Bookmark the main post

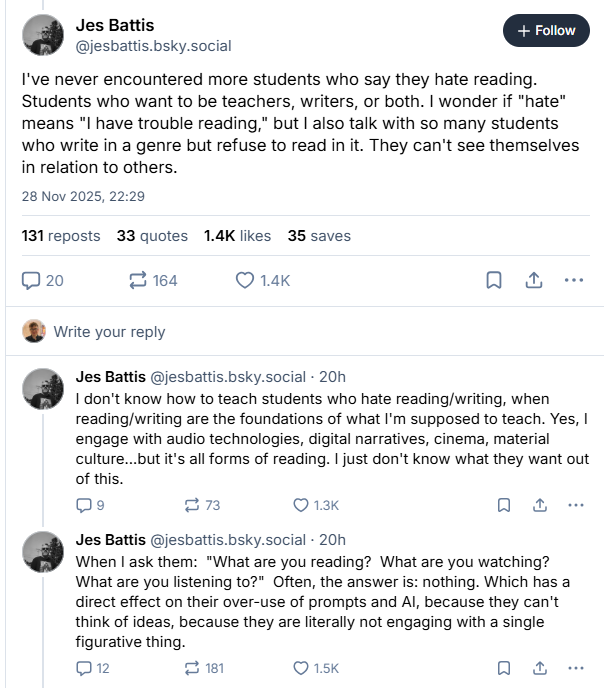493,281
